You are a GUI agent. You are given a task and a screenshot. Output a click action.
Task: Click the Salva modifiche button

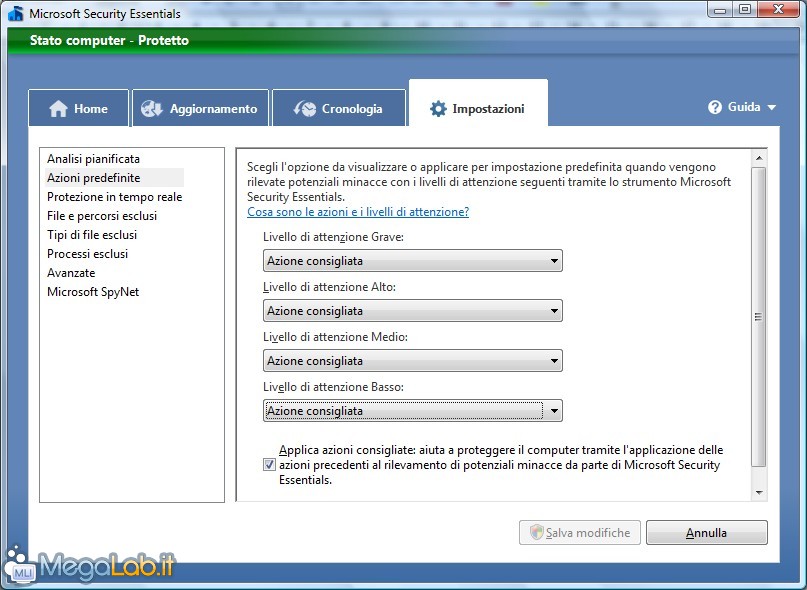click(580, 532)
